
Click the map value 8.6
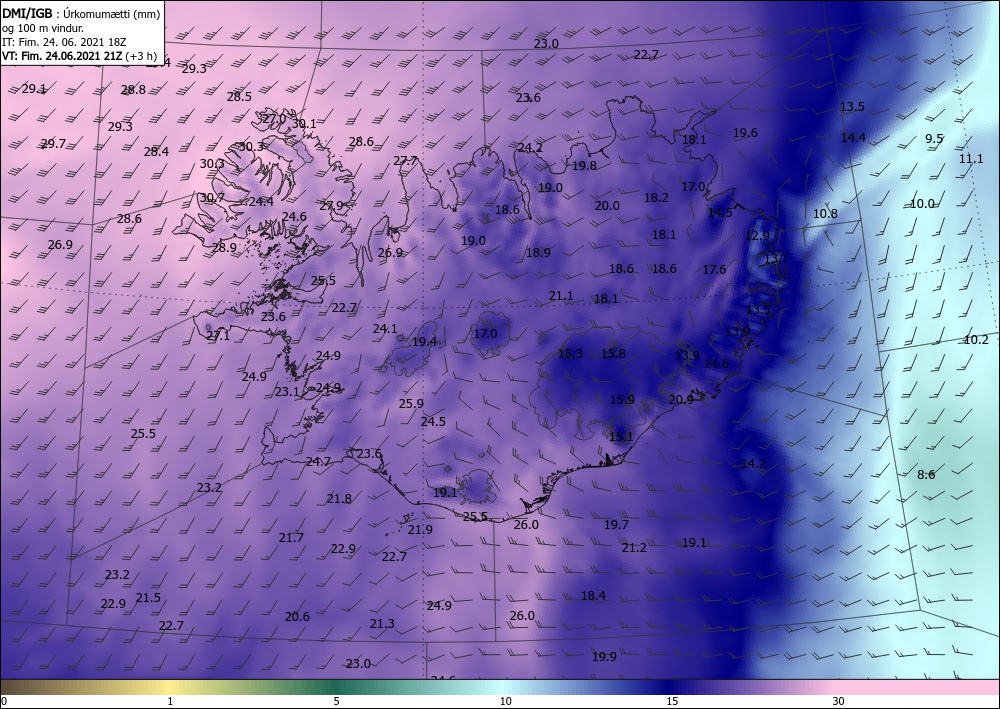(x=926, y=474)
